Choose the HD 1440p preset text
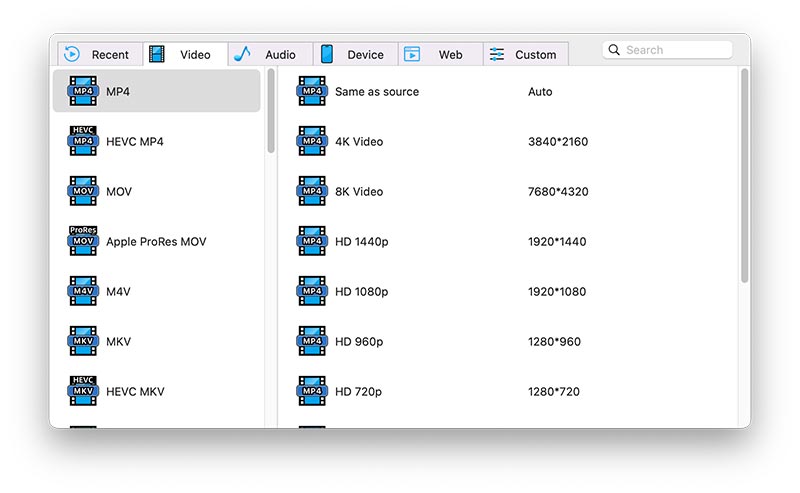 click(x=362, y=241)
